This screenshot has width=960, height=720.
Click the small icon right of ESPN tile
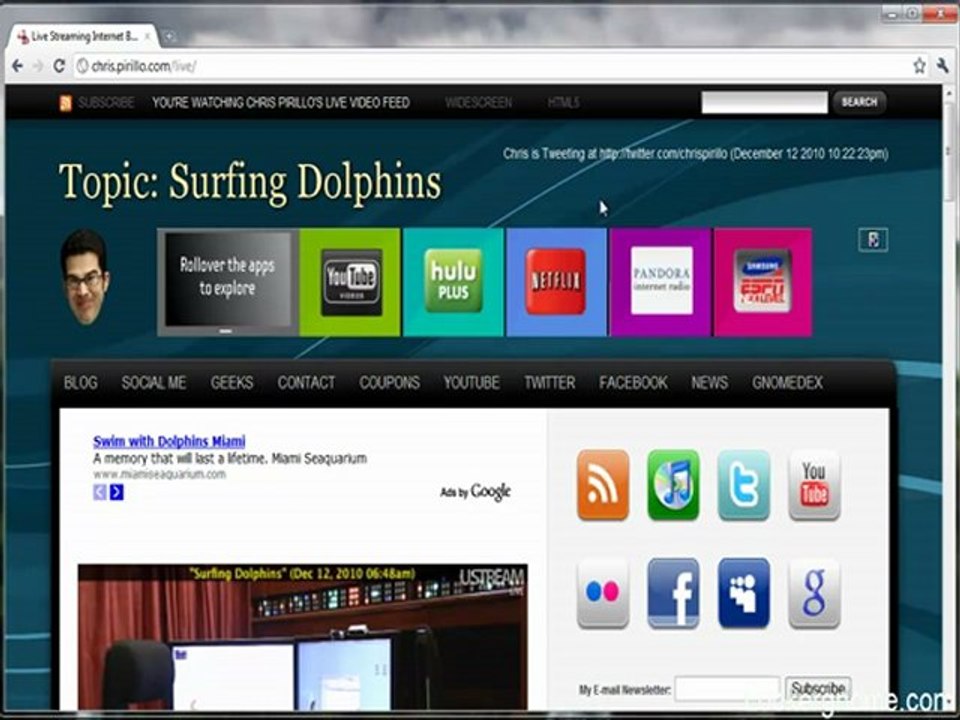(873, 239)
